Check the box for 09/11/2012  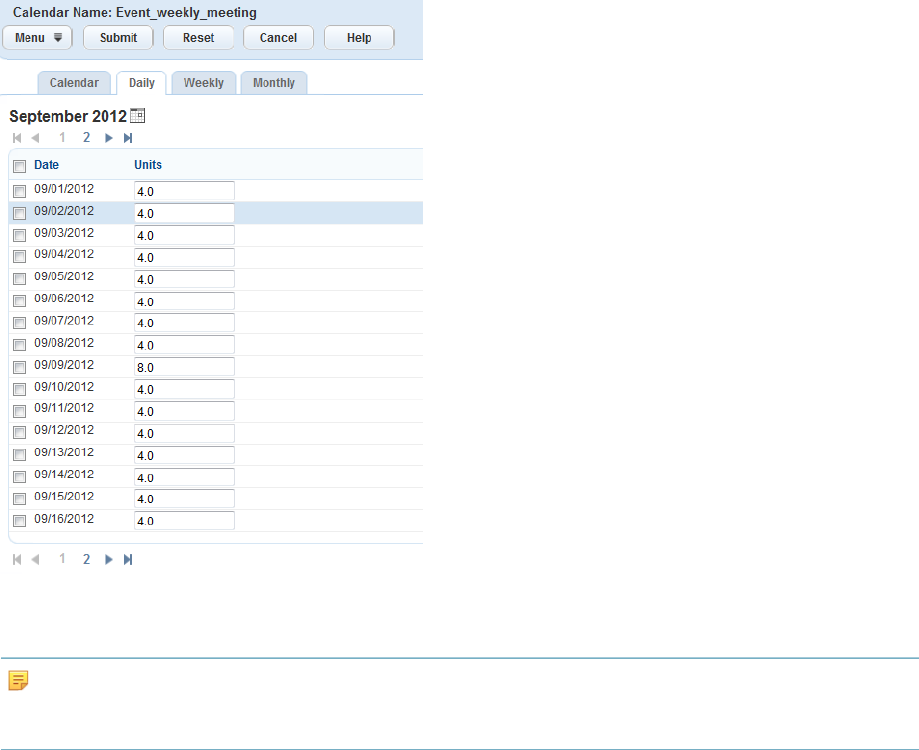[19, 411]
